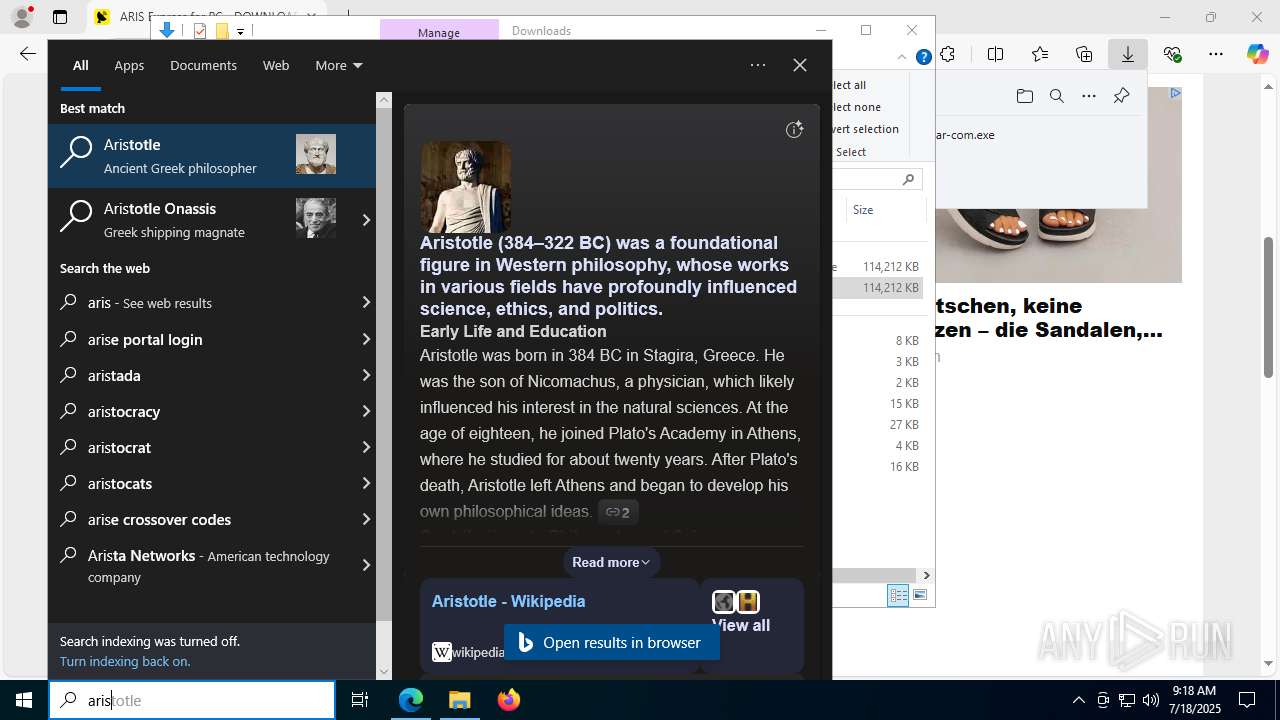Open Microsoft Edge from the taskbar
Viewport: 1280px width, 720px height.
pos(411,700)
